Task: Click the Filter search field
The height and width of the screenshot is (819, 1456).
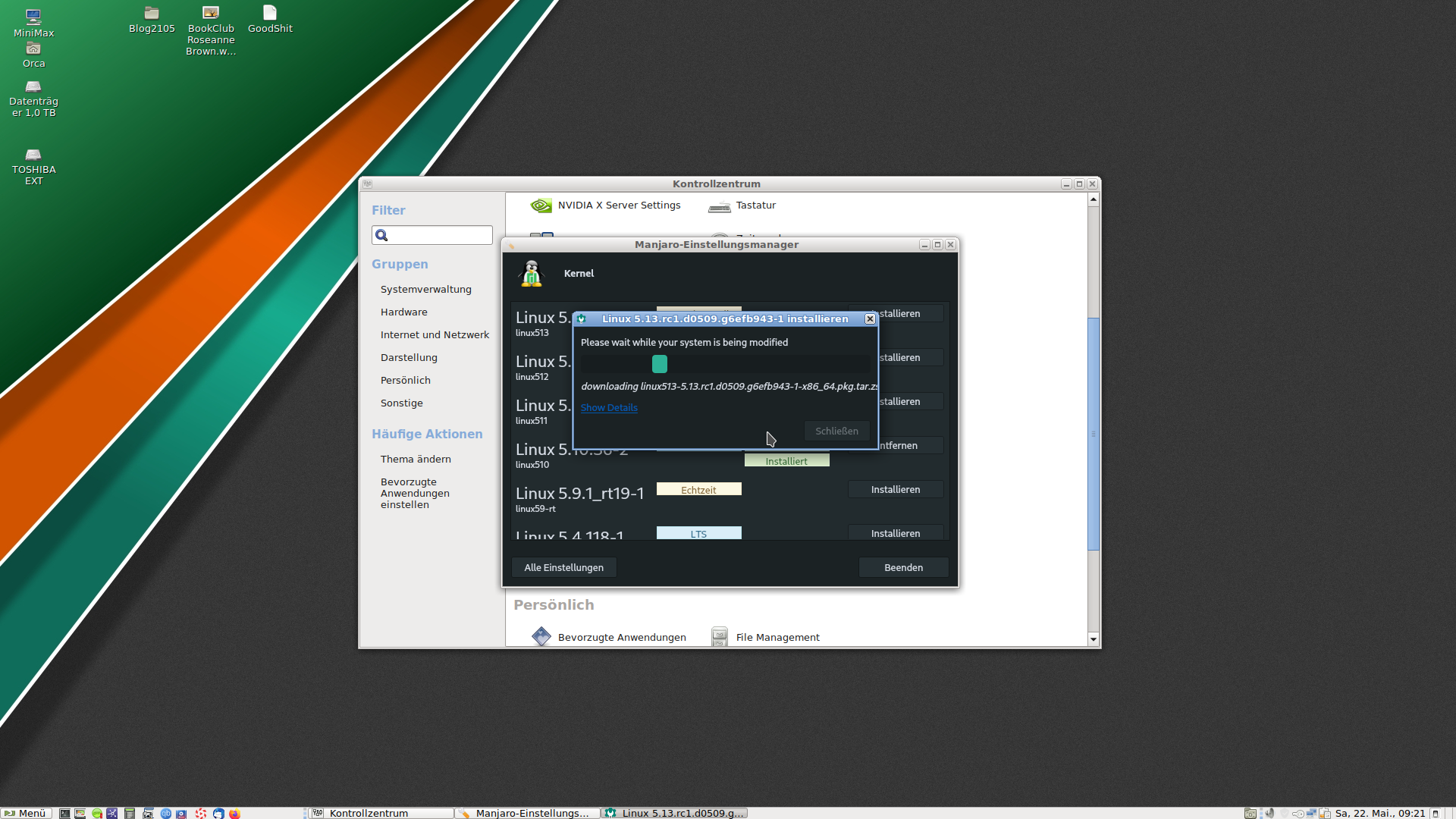Action: coord(432,235)
